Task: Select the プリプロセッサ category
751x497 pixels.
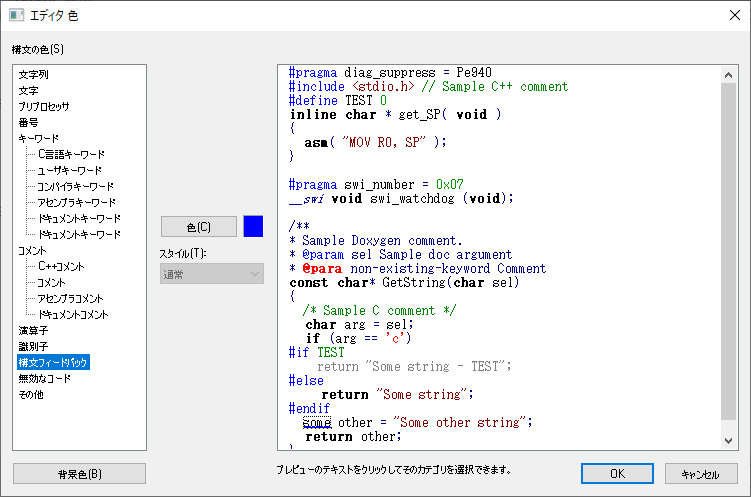Action: coord(44,106)
